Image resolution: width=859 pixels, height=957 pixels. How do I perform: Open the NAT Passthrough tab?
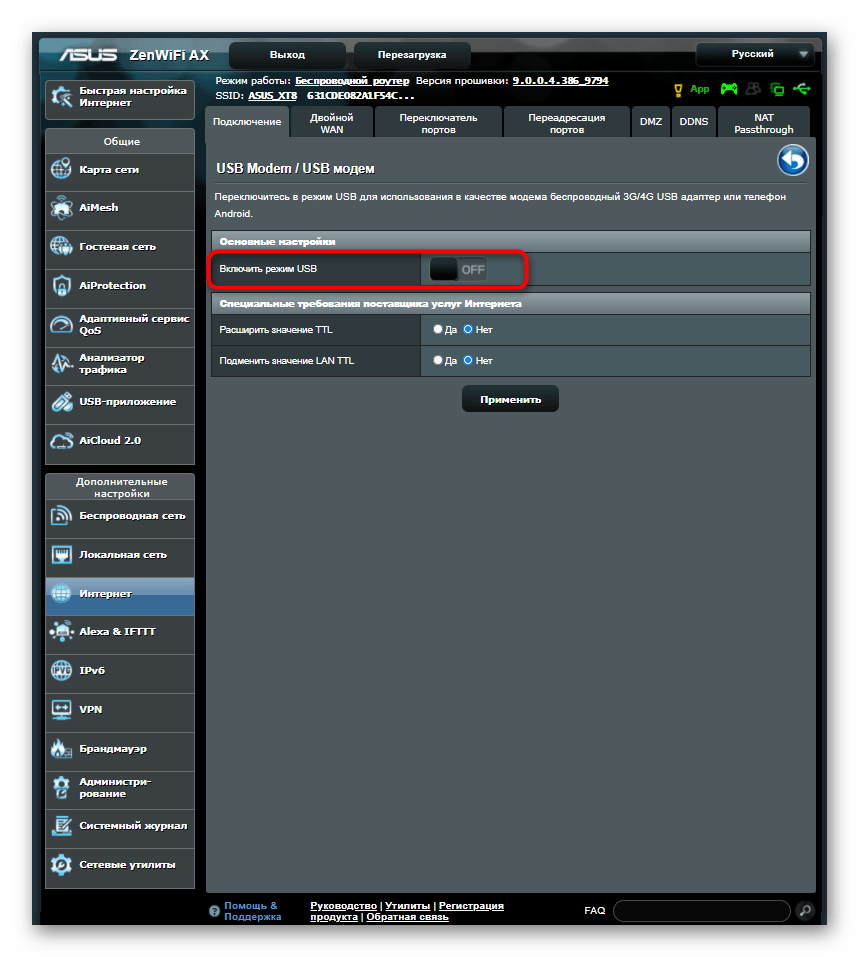tap(763, 123)
